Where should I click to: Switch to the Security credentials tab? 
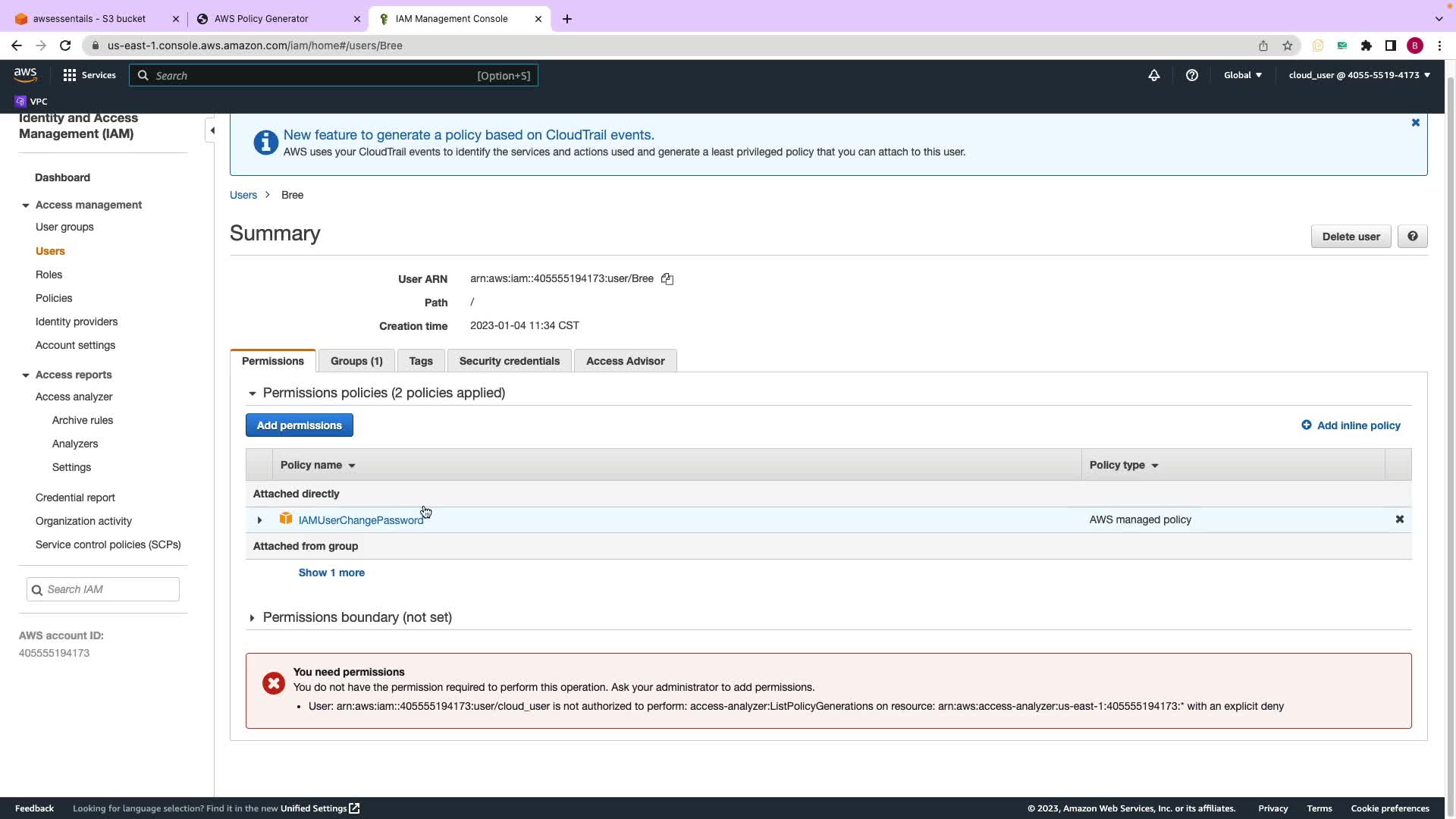point(509,361)
